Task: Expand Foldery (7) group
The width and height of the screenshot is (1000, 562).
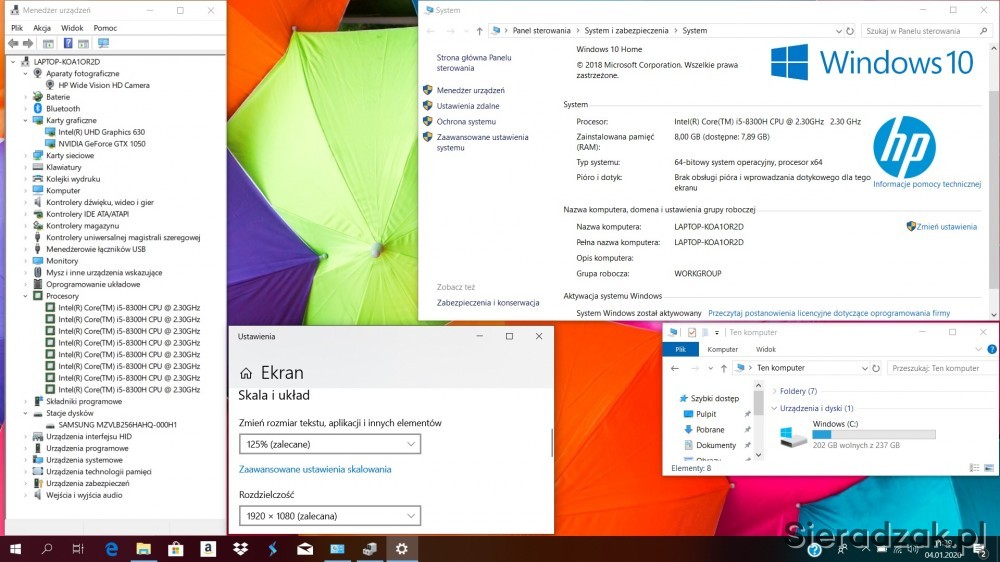Action: coord(774,391)
